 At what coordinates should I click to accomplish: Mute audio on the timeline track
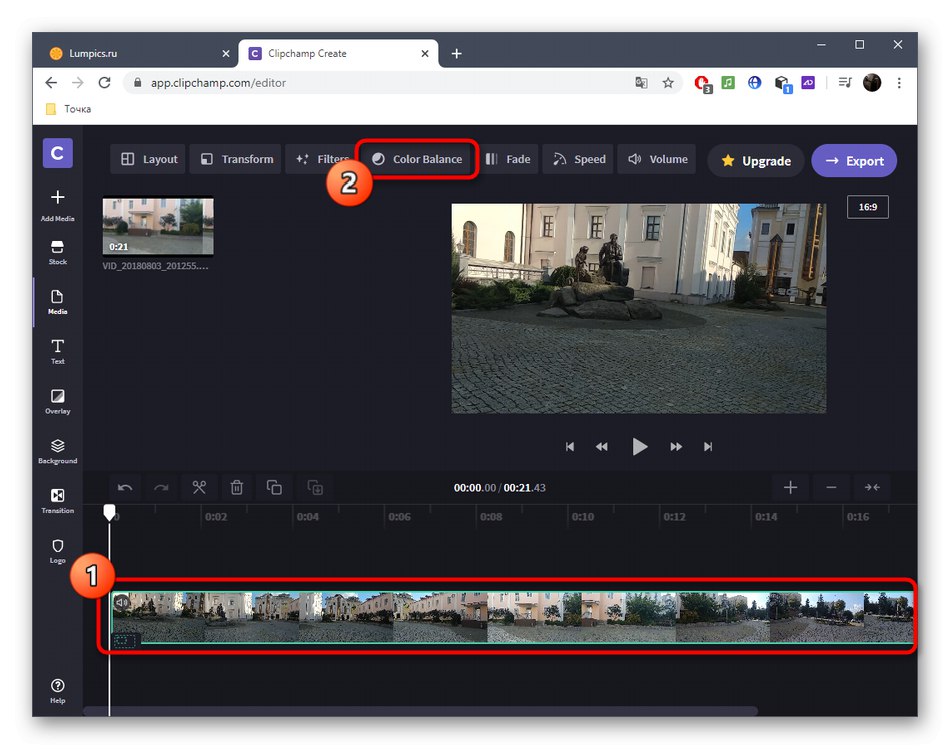(x=121, y=602)
